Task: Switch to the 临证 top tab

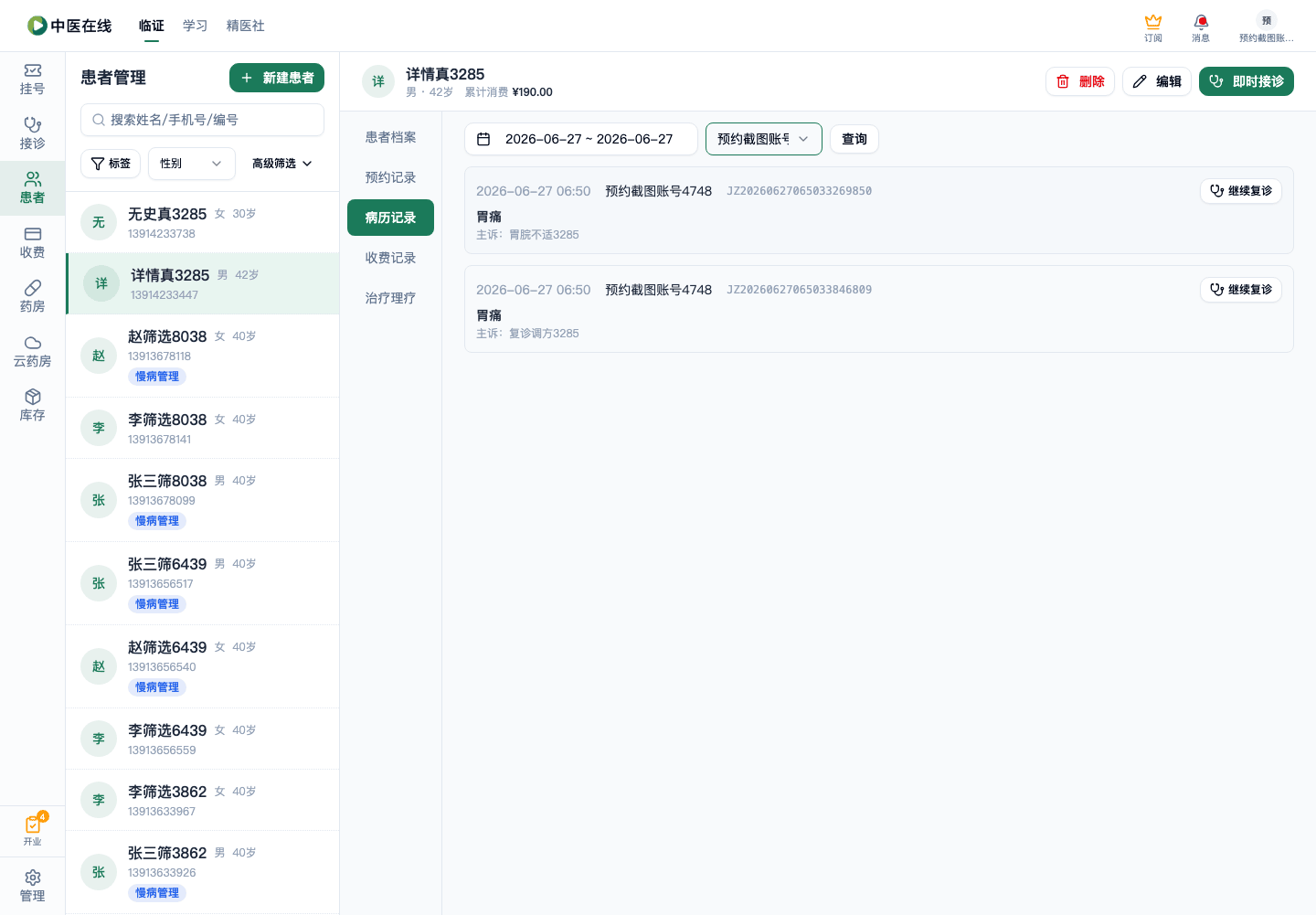Action: (152, 26)
